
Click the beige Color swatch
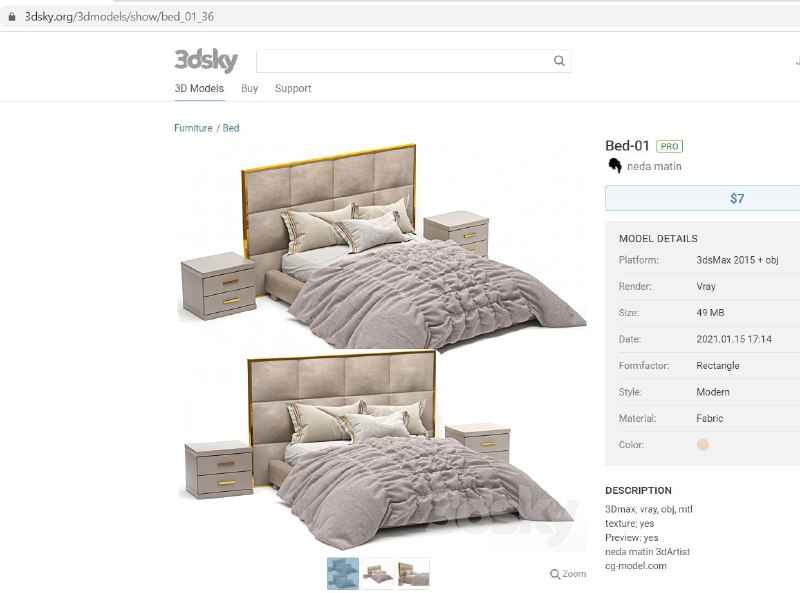coord(703,444)
